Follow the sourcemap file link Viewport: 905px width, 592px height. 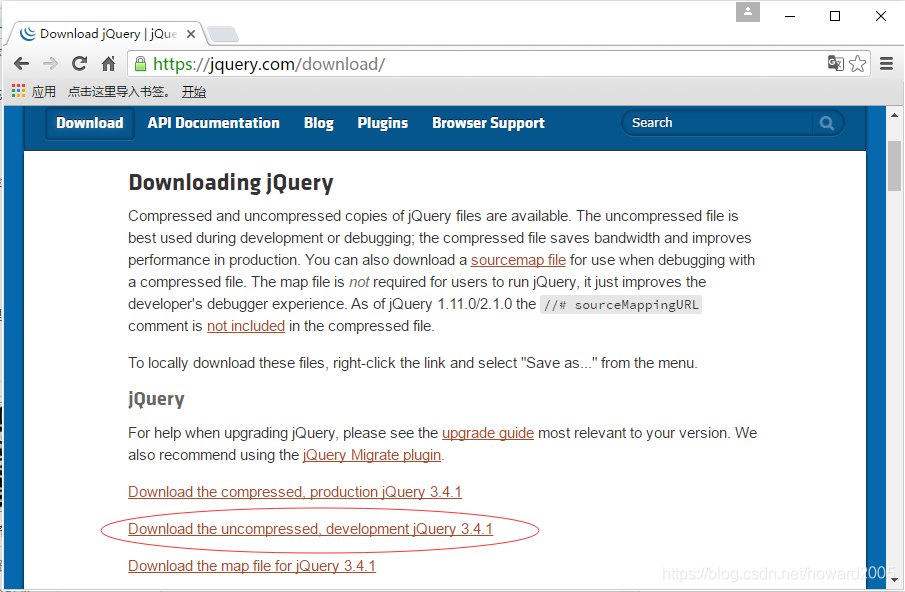(x=518, y=260)
